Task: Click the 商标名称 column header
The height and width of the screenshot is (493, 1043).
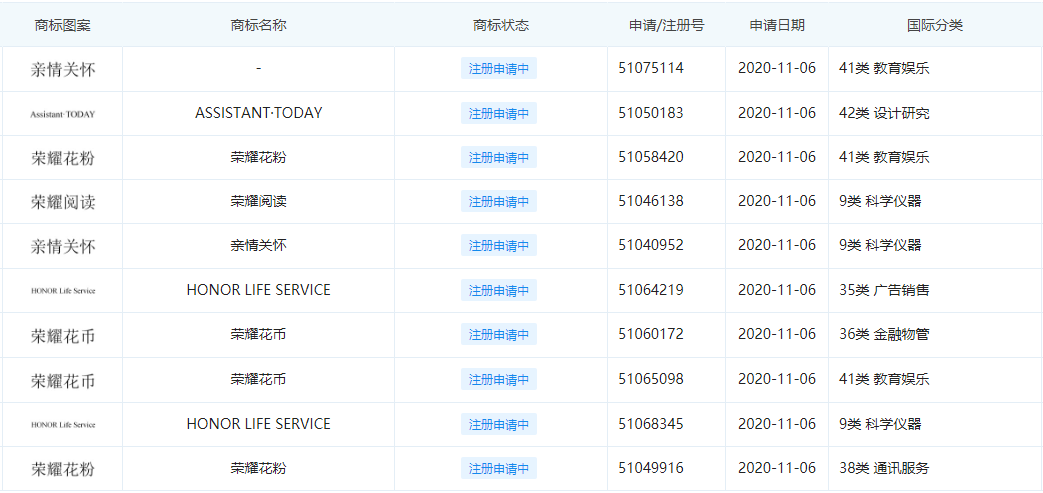Action: pos(259,25)
